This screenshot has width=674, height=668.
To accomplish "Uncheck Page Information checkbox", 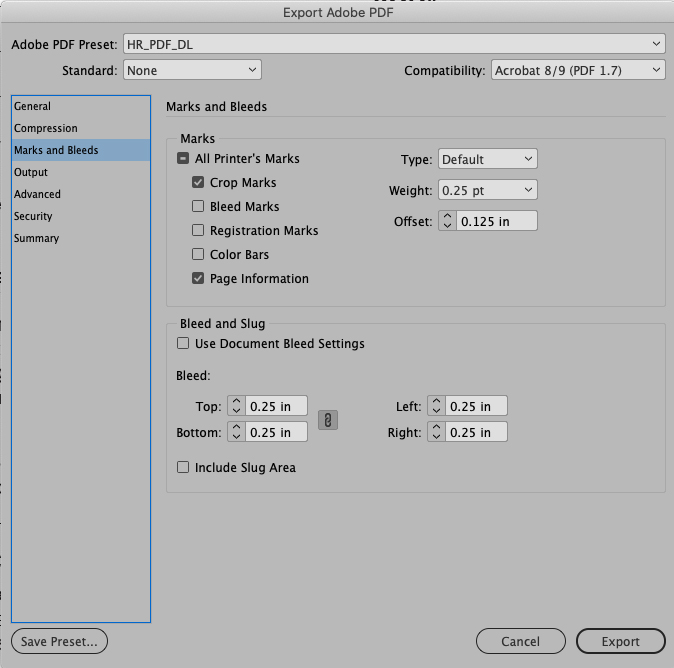I will click(198, 279).
